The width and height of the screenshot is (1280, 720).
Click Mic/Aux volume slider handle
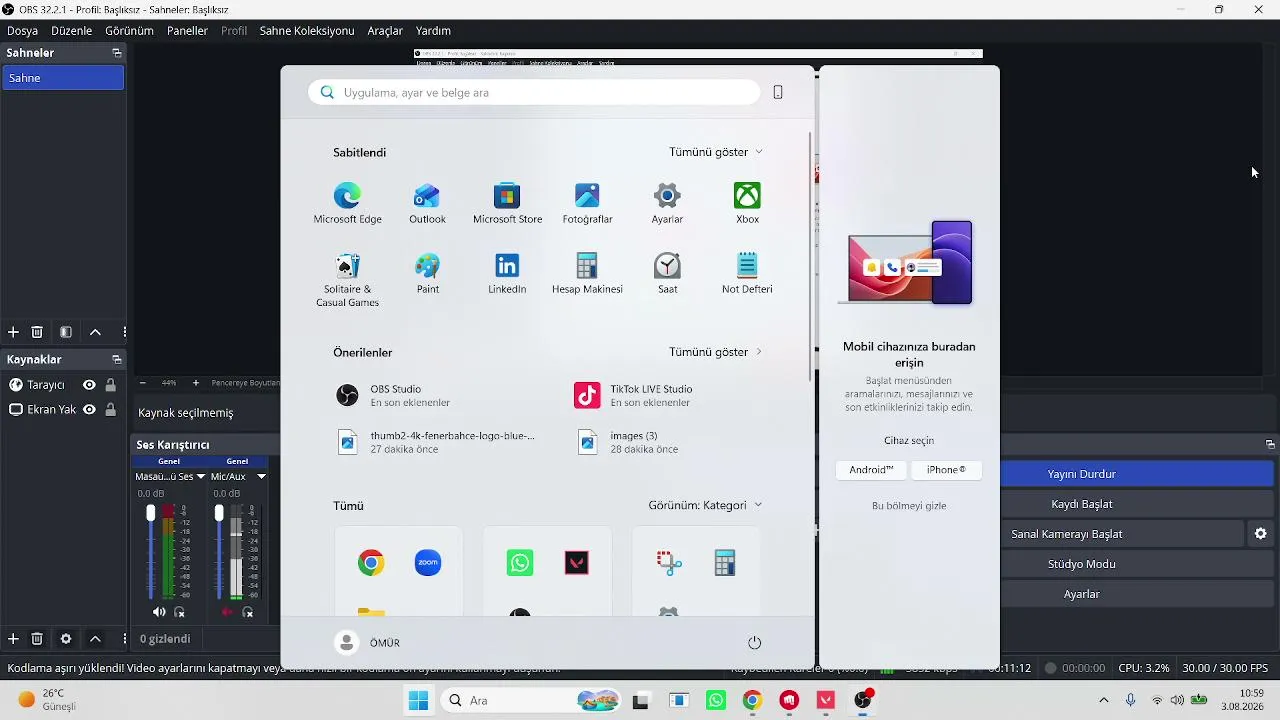[219, 513]
